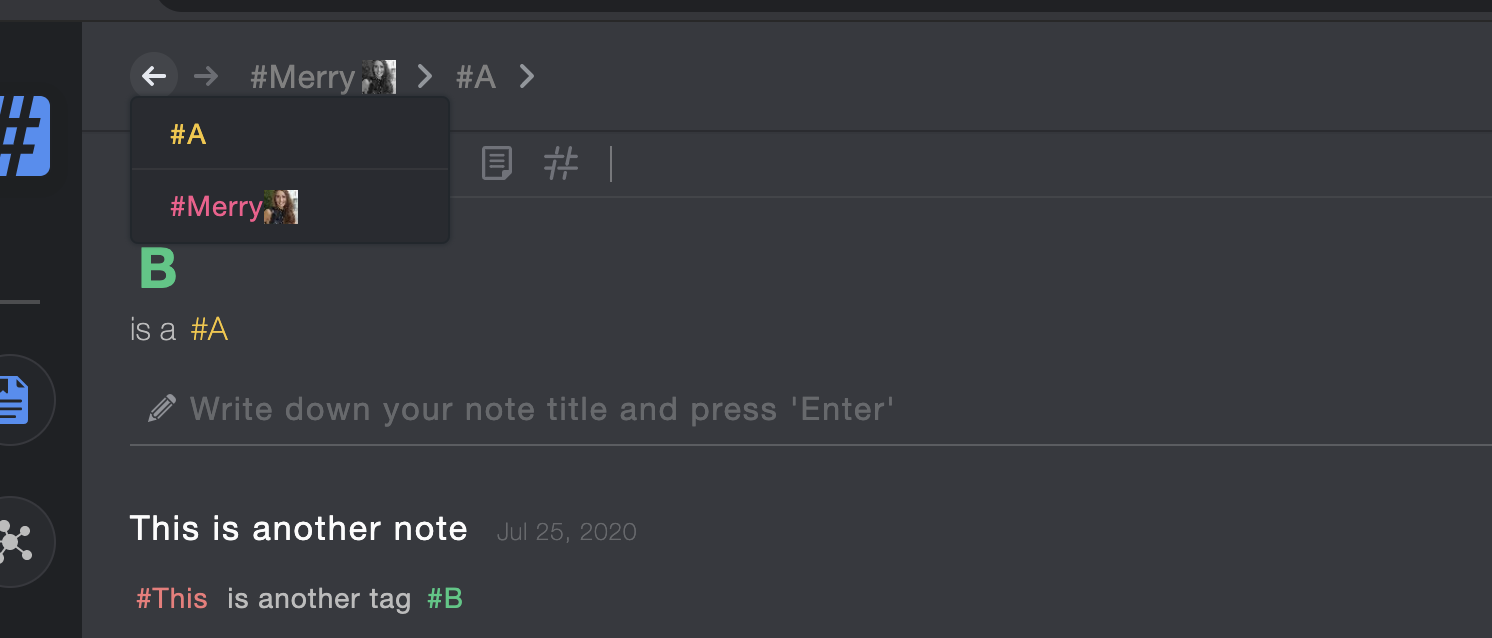
Task: Expand the chevron after #A breadcrumb
Action: tap(527, 76)
